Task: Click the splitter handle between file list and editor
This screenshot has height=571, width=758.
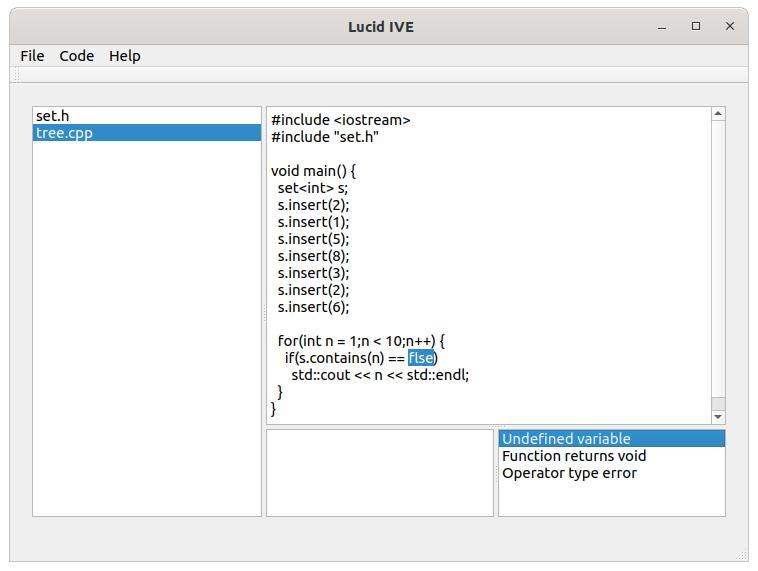Action: 264,311
